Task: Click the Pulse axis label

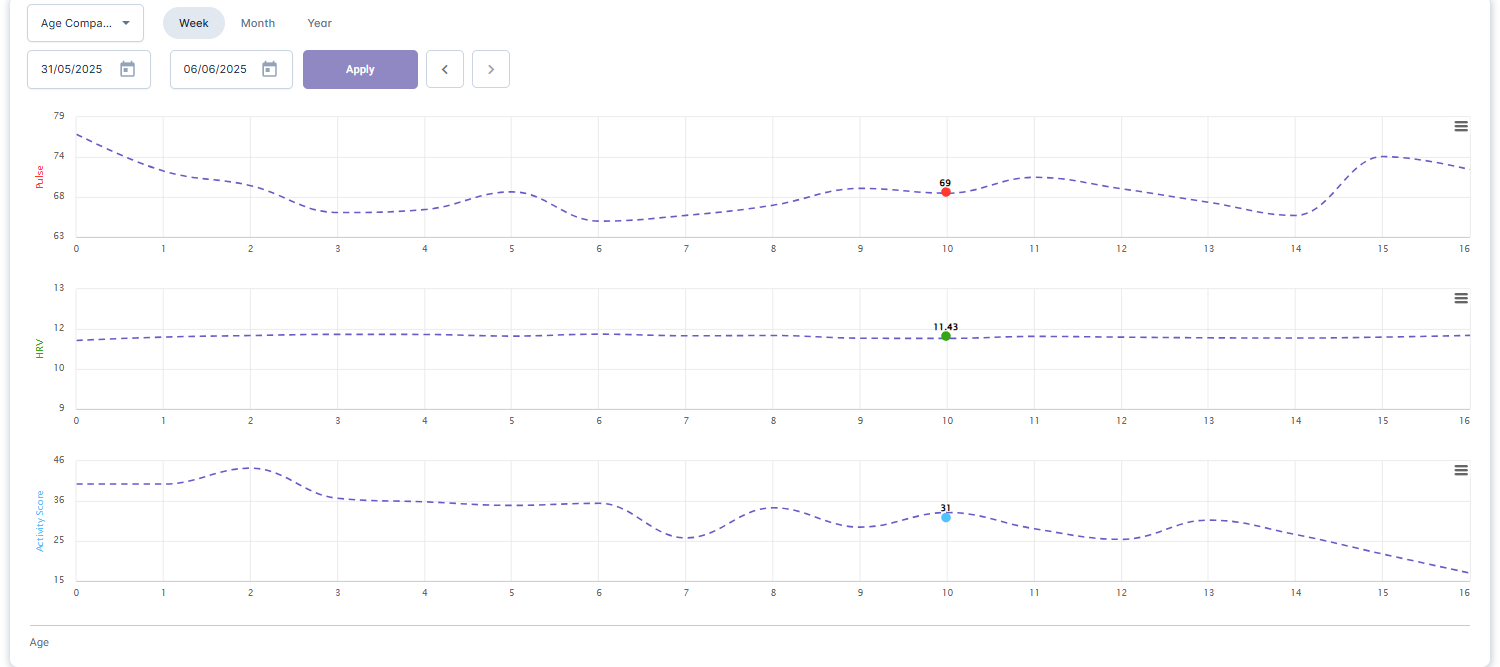Action: point(40,177)
